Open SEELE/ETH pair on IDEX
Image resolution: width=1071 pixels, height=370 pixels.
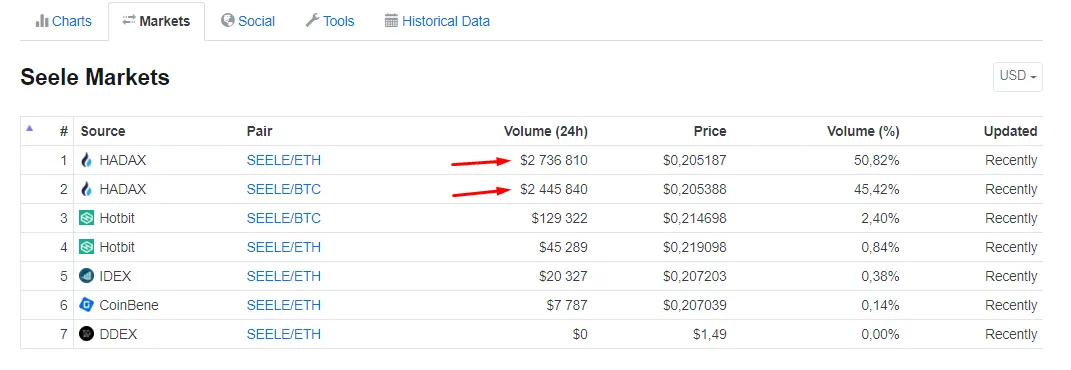point(283,276)
